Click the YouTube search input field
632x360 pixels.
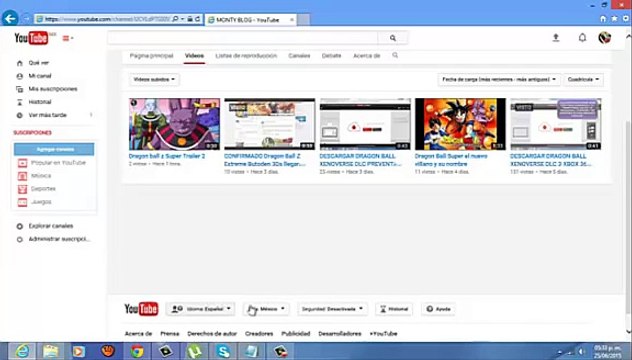pyautogui.click(x=243, y=38)
